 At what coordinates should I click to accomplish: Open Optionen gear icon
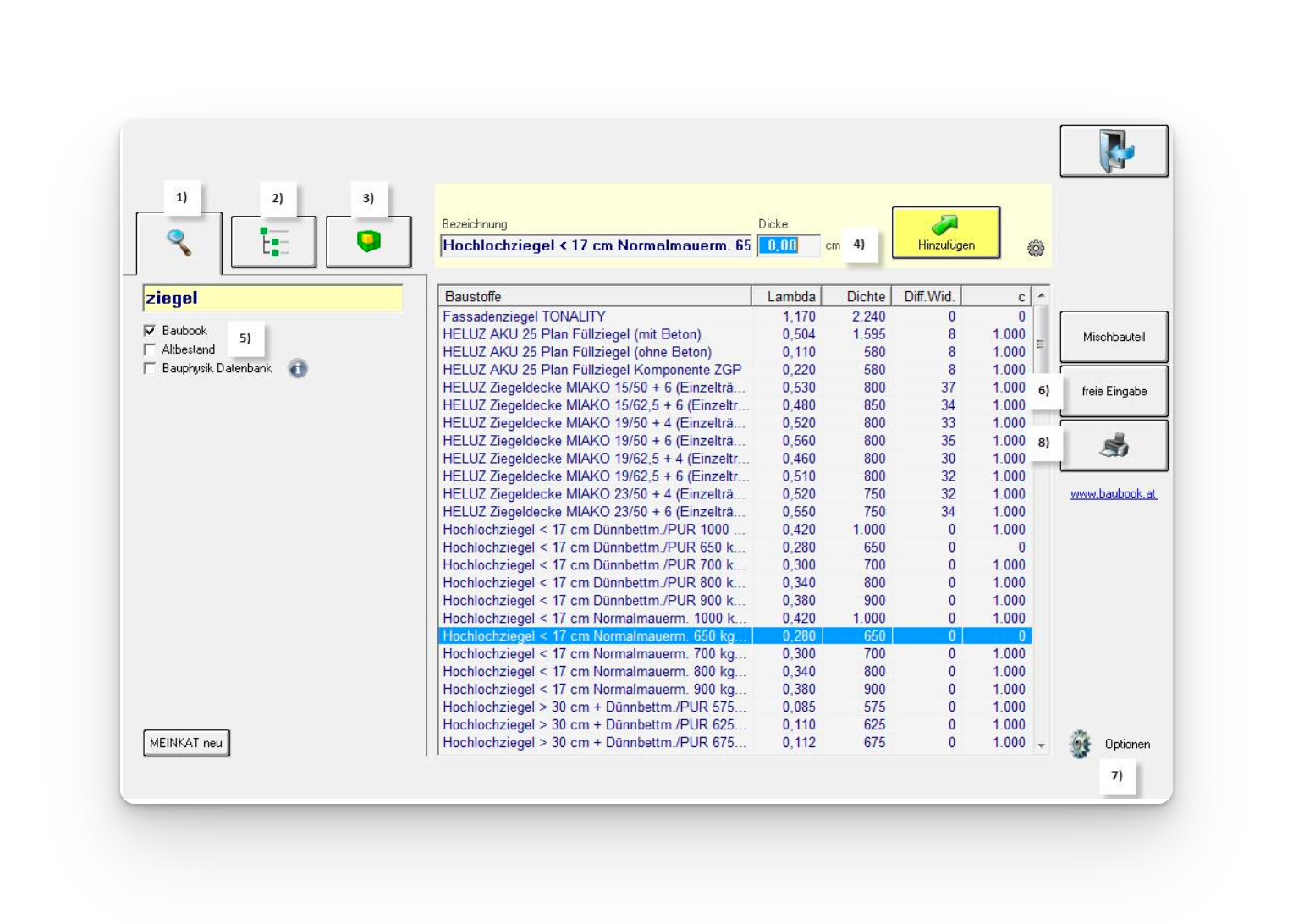[1080, 744]
